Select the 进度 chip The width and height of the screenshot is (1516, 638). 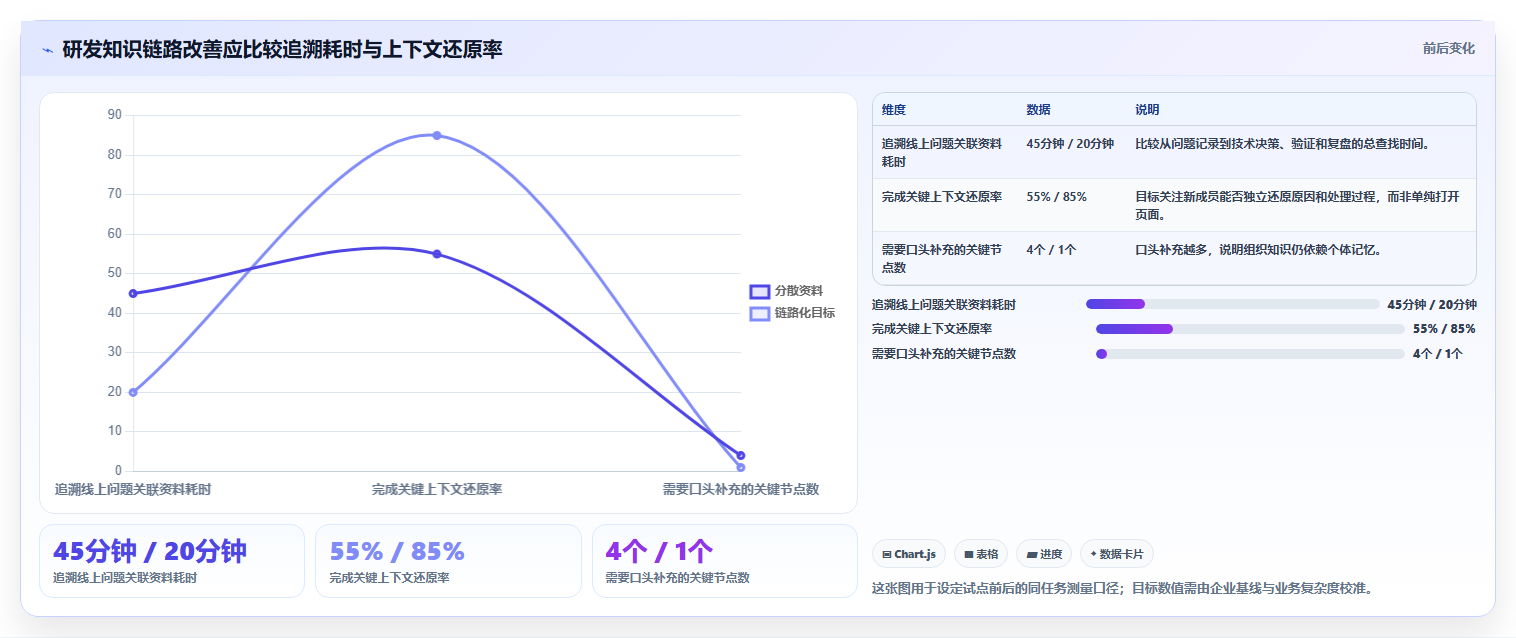coord(1044,554)
